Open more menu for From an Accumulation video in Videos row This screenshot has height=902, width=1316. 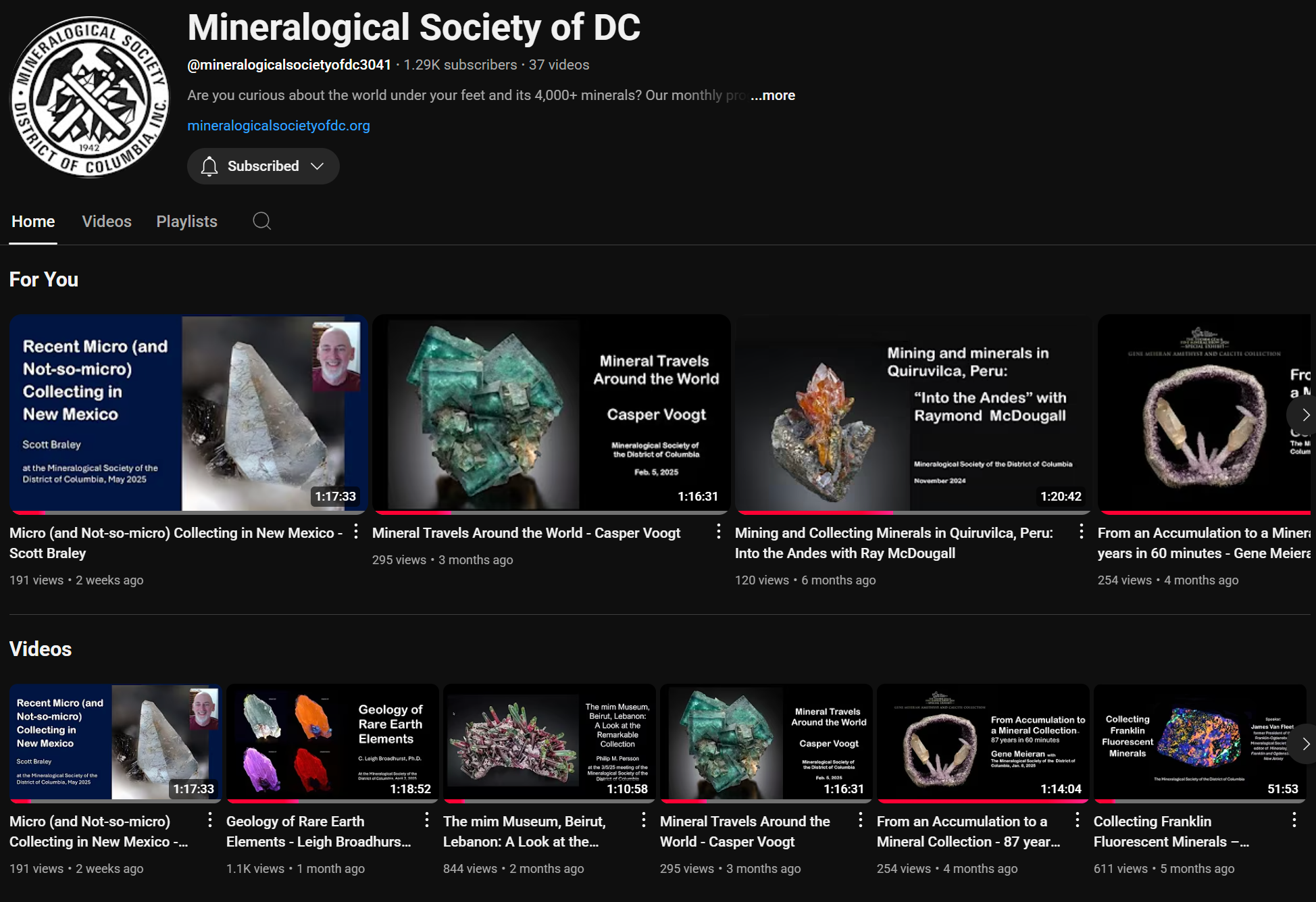(x=1077, y=820)
